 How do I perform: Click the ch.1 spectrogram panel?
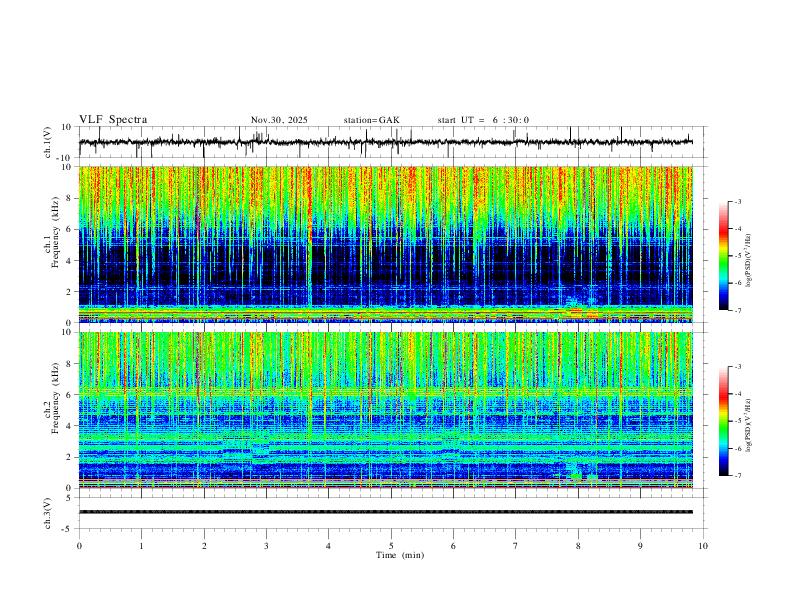pyautogui.click(x=386, y=244)
